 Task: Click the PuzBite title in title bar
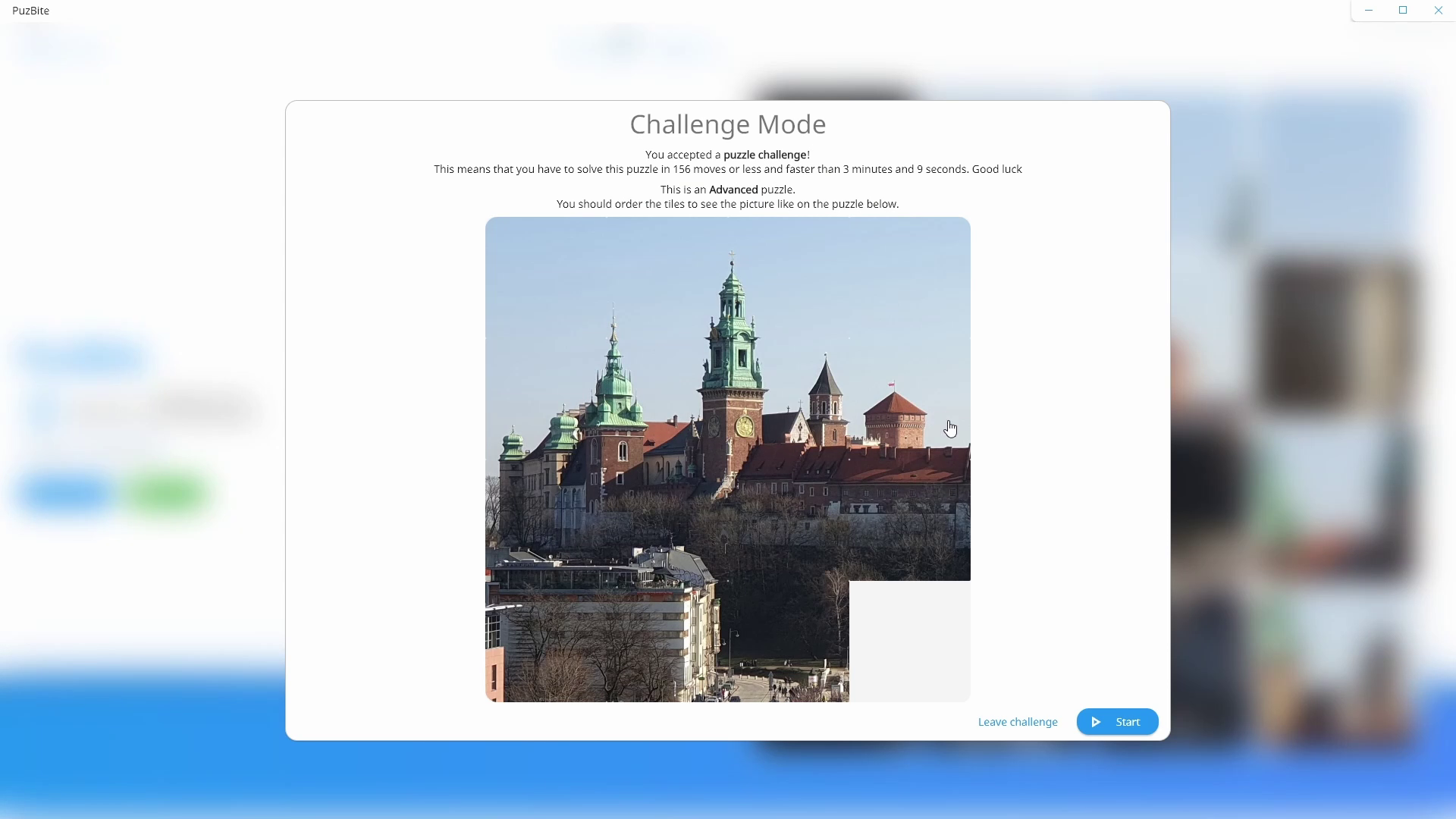coord(30,11)
